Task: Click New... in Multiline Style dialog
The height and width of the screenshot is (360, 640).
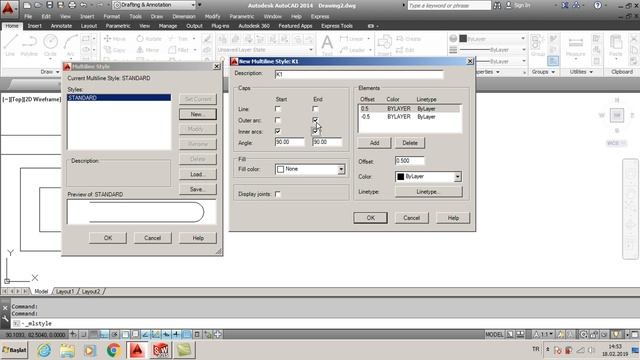Action: click(x=198, y=114)
